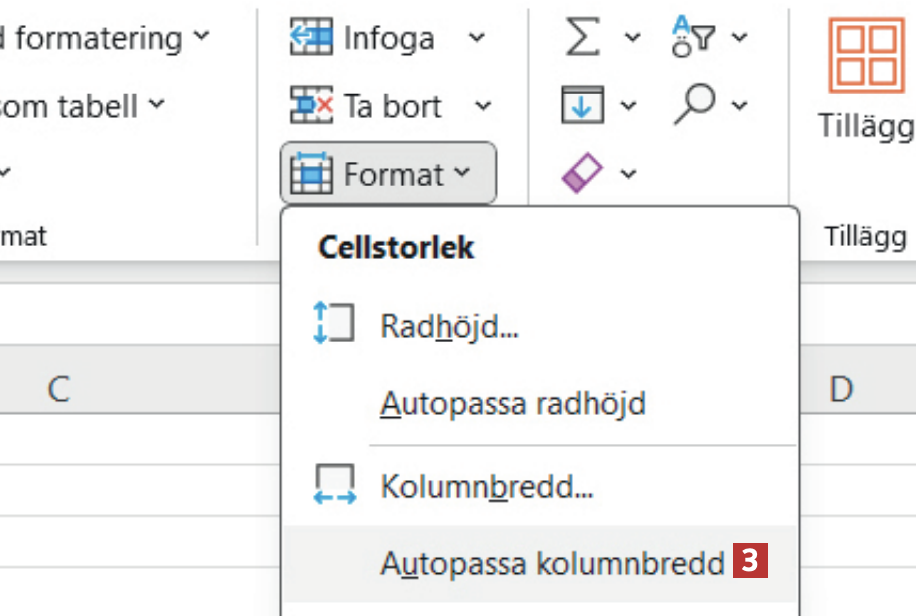Expand the Sort and Filter dropdown arrow

[x=739, y=38]
